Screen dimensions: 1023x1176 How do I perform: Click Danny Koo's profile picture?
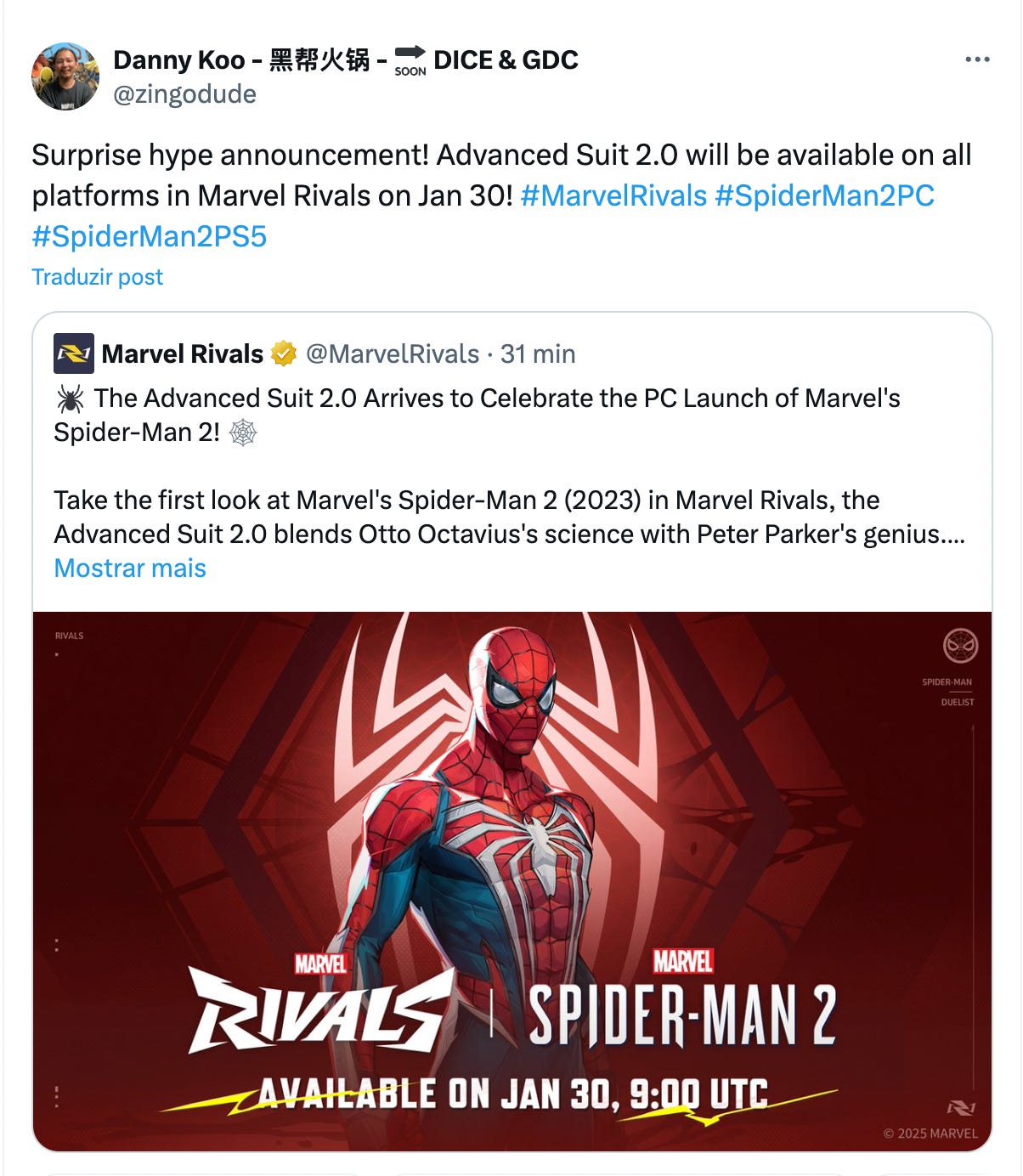(x=65, y=76)
